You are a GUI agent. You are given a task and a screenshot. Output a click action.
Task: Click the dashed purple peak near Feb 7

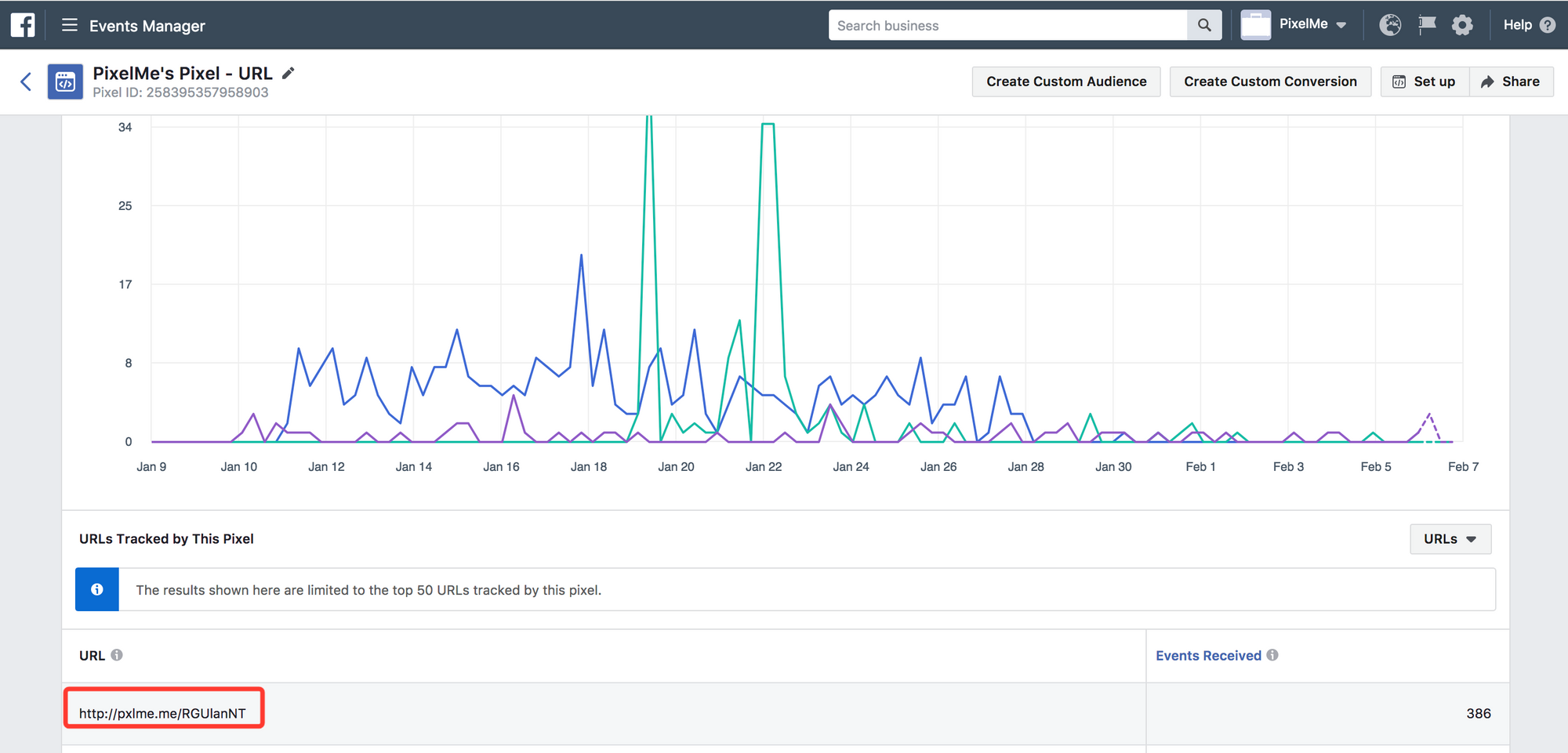click(1429, 415)
